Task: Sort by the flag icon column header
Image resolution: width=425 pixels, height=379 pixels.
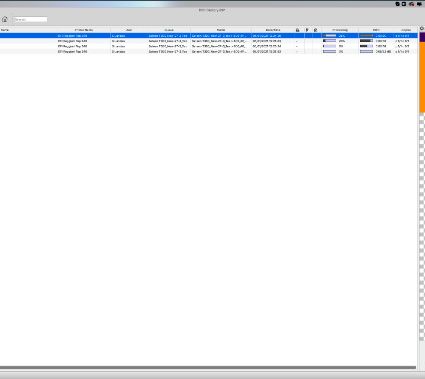Action: pyautogui.click(x=307, y=30)
